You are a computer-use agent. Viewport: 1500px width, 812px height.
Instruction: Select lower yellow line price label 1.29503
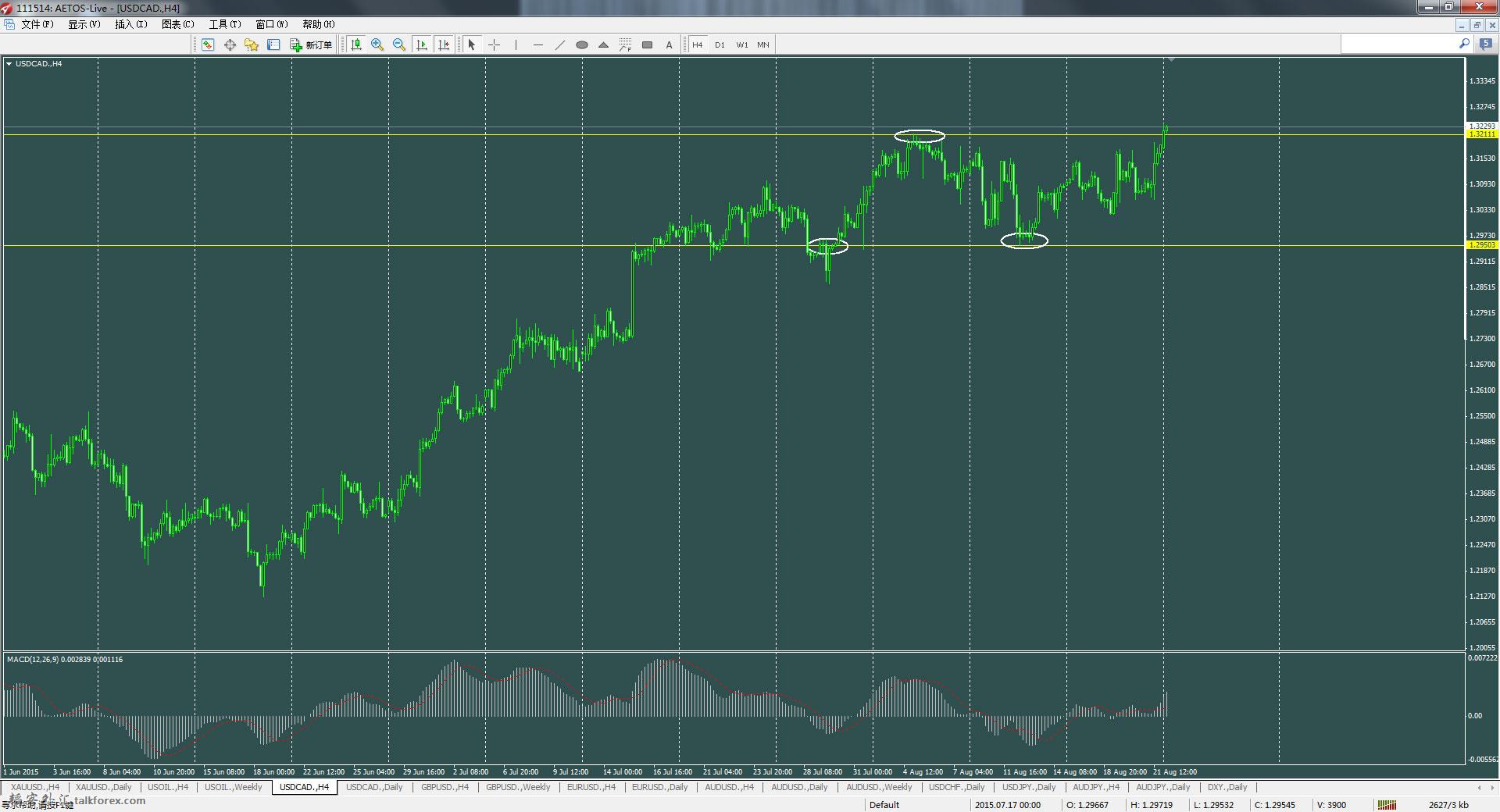pyautogui.click(x=1482, y=245)
